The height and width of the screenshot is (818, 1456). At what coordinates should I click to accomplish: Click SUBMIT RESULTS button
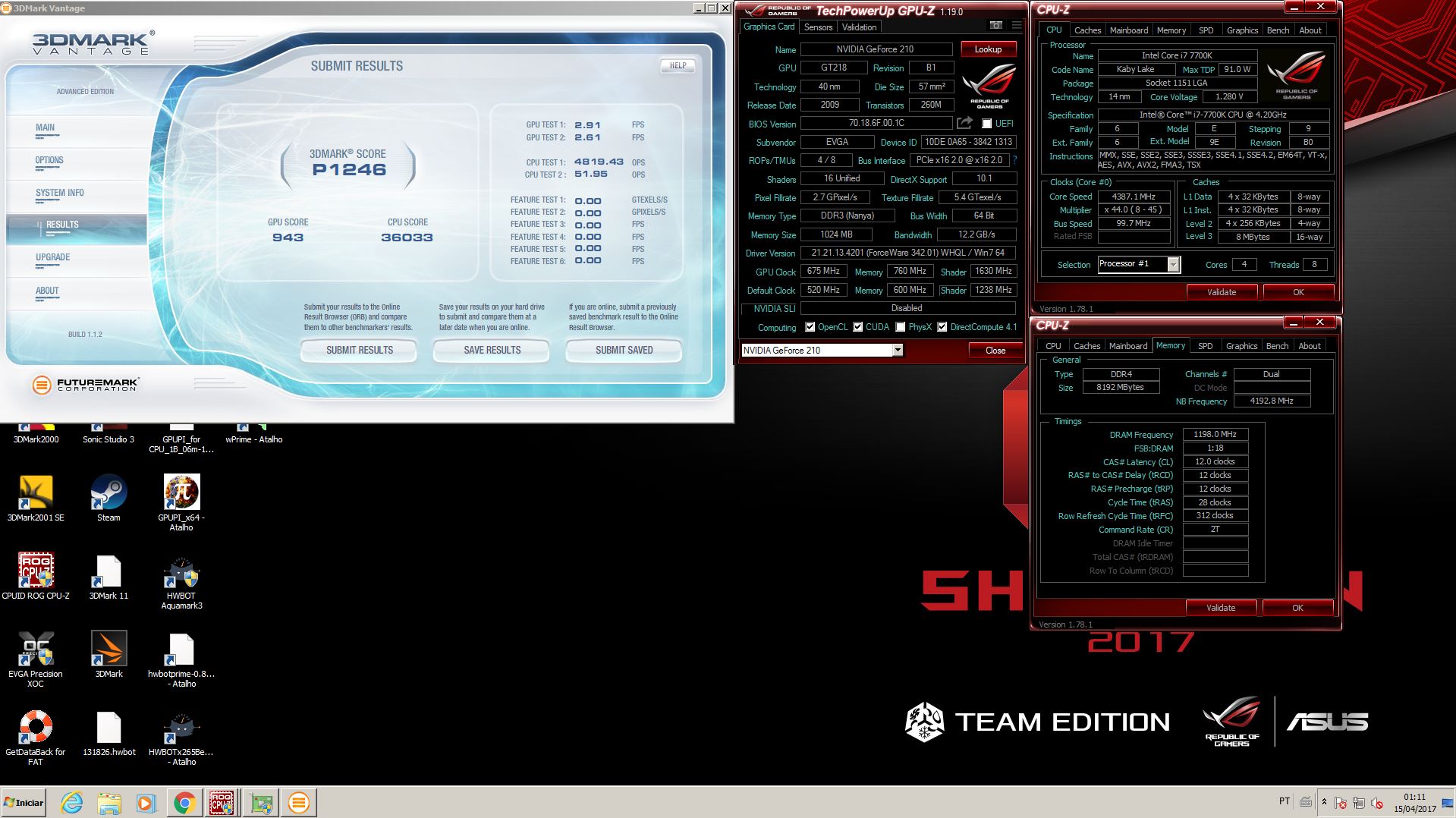pyautogui.click(x=360, y=350)
